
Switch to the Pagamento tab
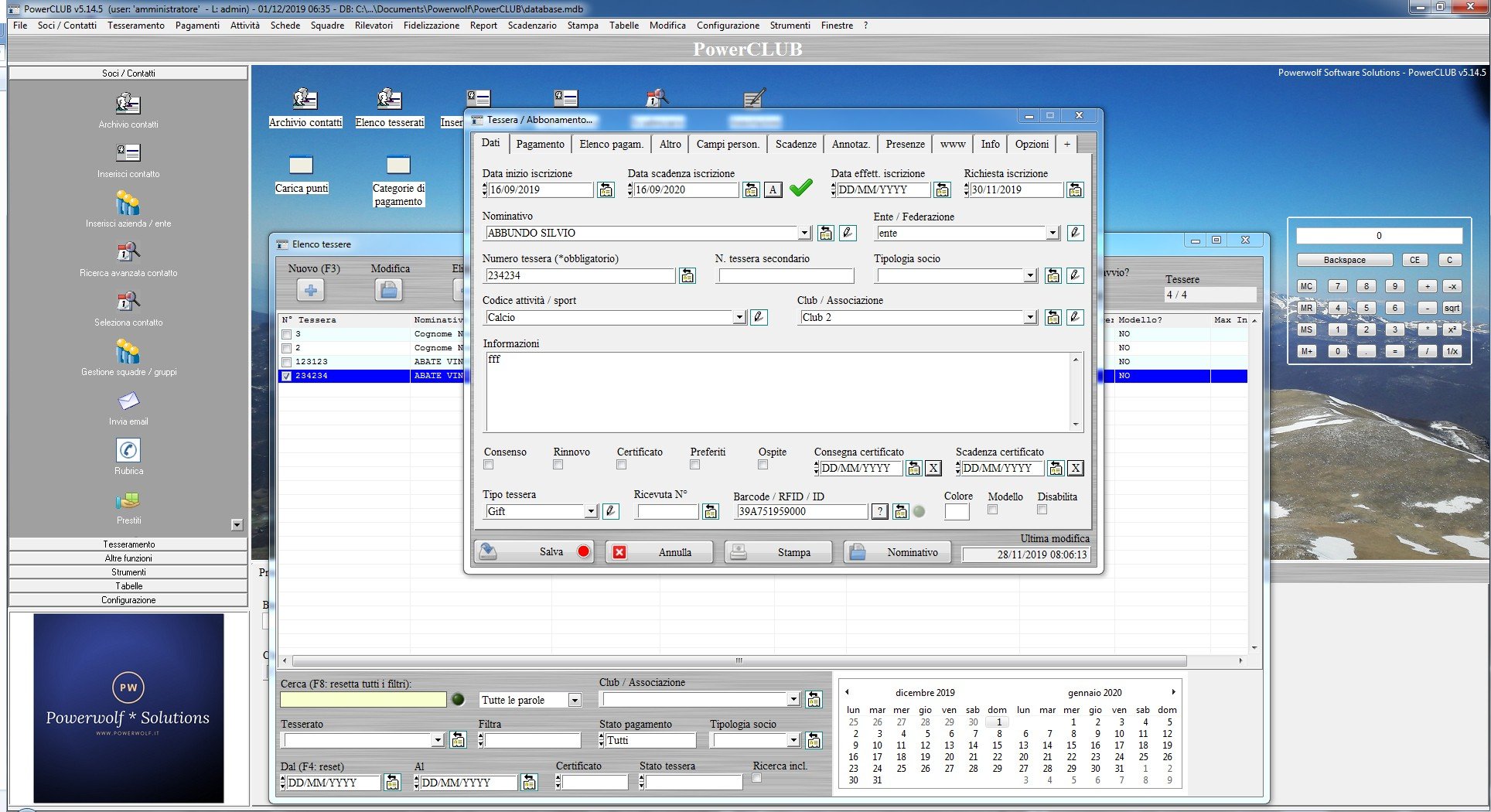coord(540,144)
